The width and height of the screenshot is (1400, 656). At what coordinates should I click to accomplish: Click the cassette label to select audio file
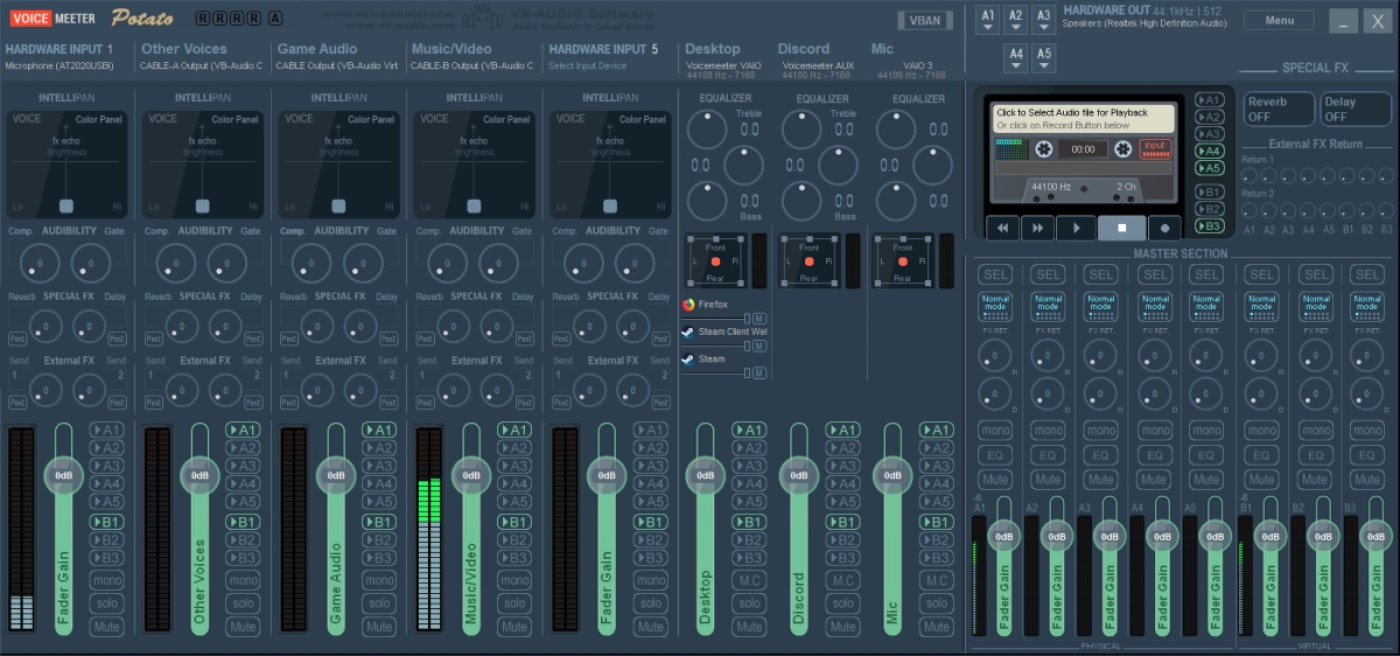(1083, 118)
